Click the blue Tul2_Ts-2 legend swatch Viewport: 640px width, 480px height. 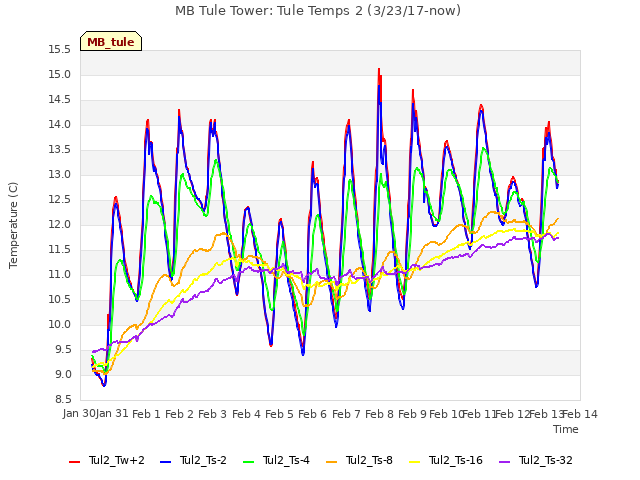(x=165, y=462)
